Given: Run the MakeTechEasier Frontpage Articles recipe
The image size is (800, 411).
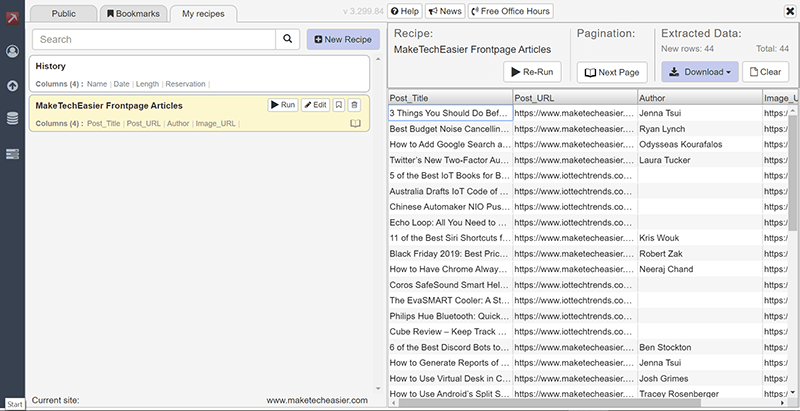Looking at the screenshot, I should (x=282, y=104).
